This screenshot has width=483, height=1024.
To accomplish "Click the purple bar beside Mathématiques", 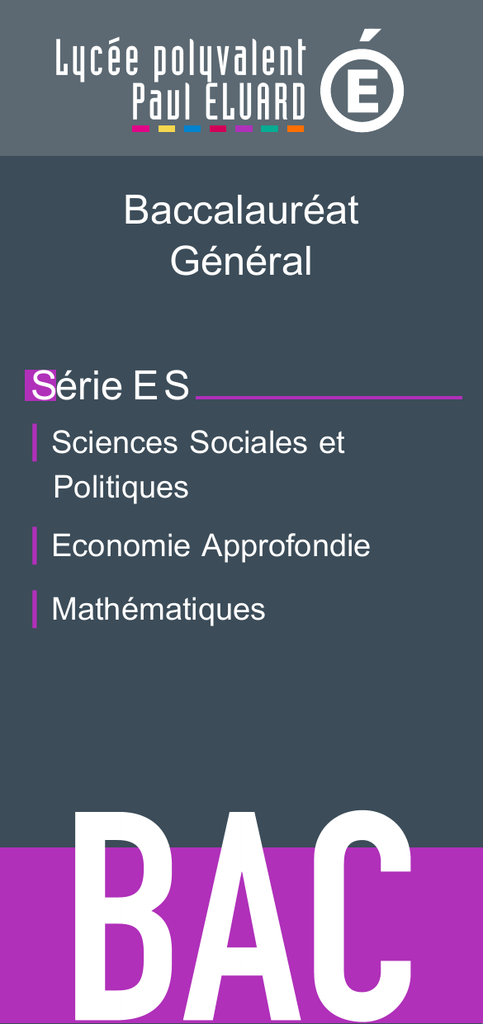I will click(x=35, y=609).
